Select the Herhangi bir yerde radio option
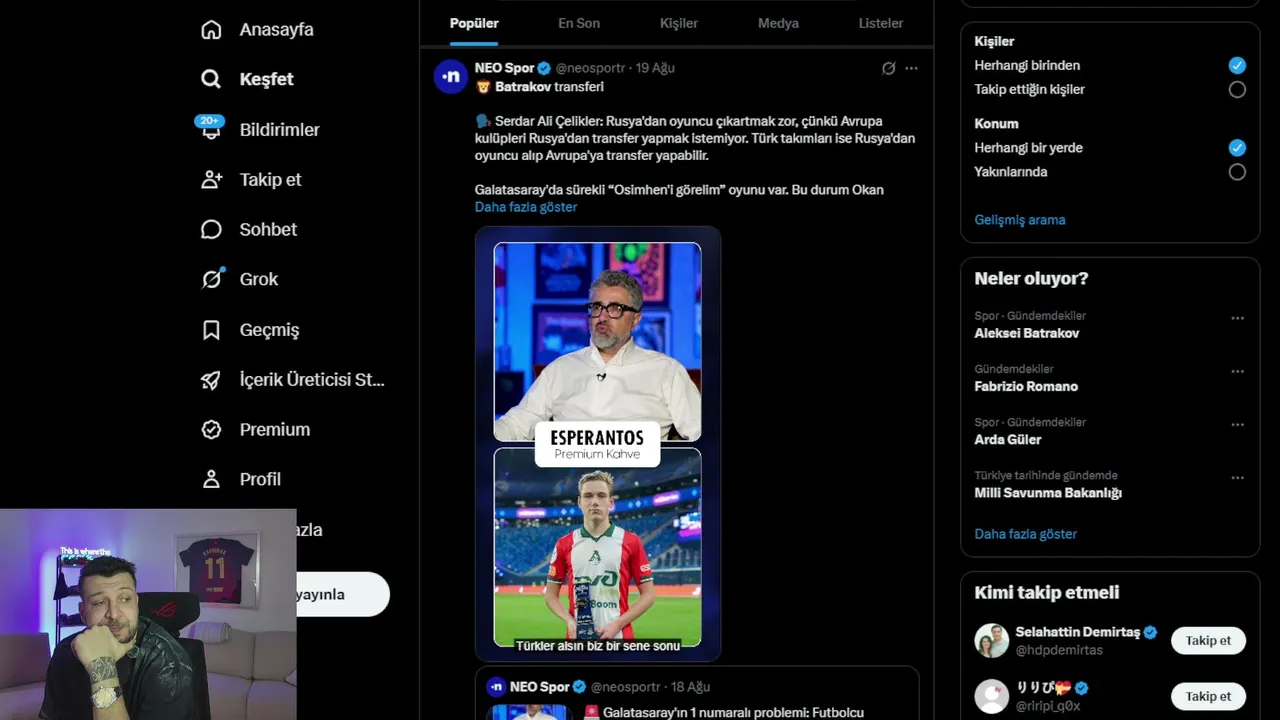 tap(1237, 147)
